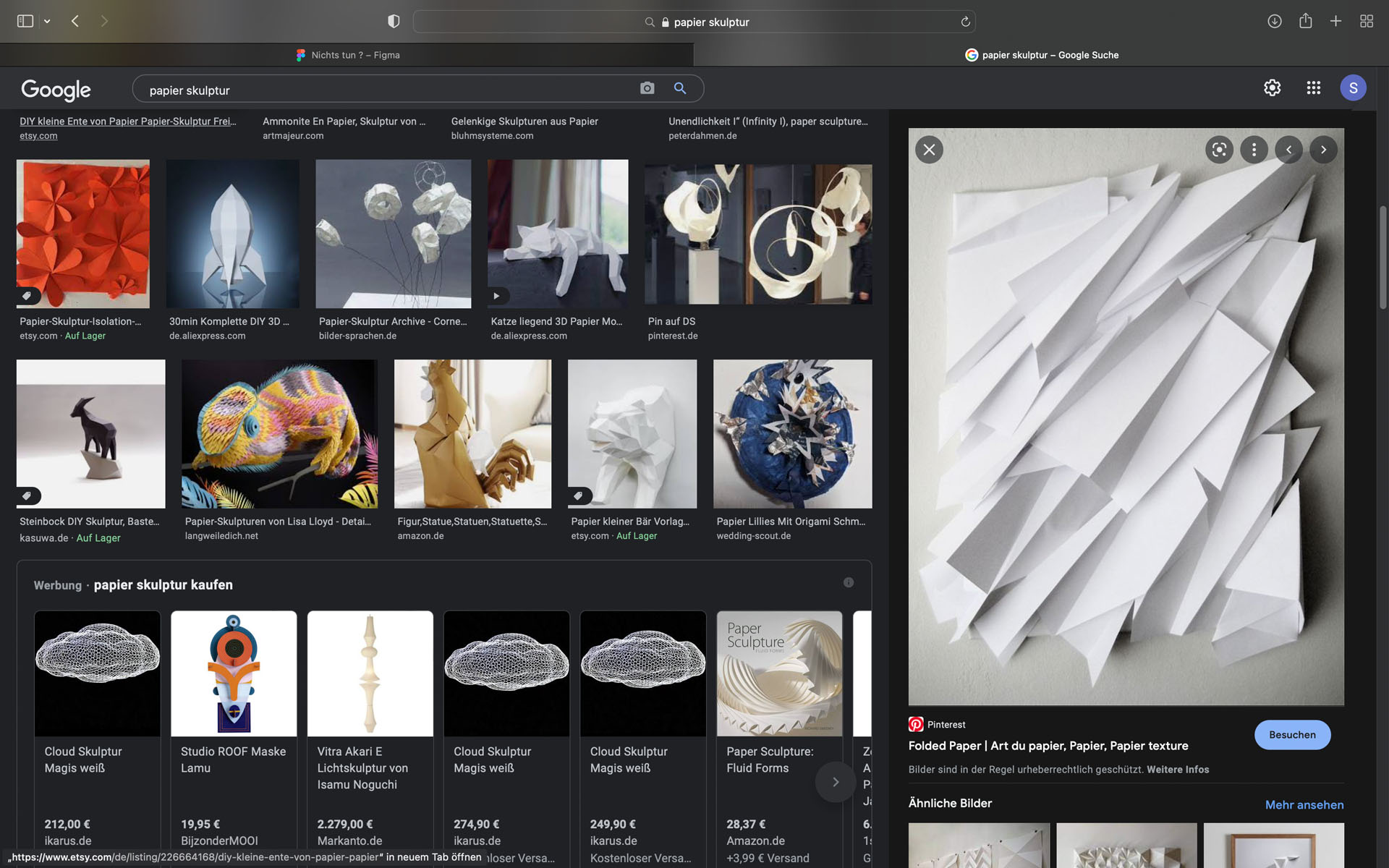Open the golden rooster statue thumbnail

pyautogui.click(x=472, y=433)
